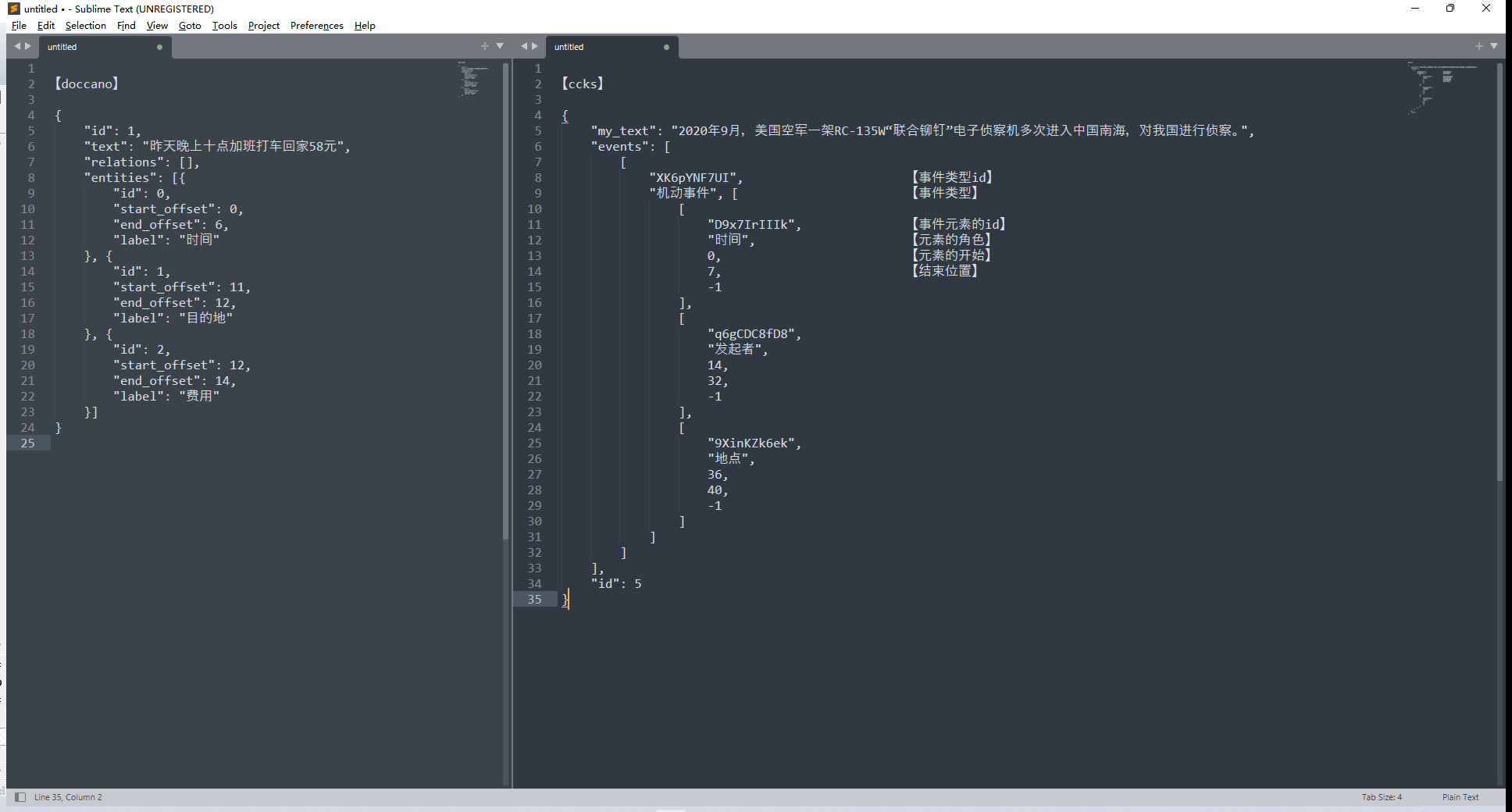The image size is (1512, 812).
Task: Click Line 35, Column 2 status text
Action: [x=68, y=797]
